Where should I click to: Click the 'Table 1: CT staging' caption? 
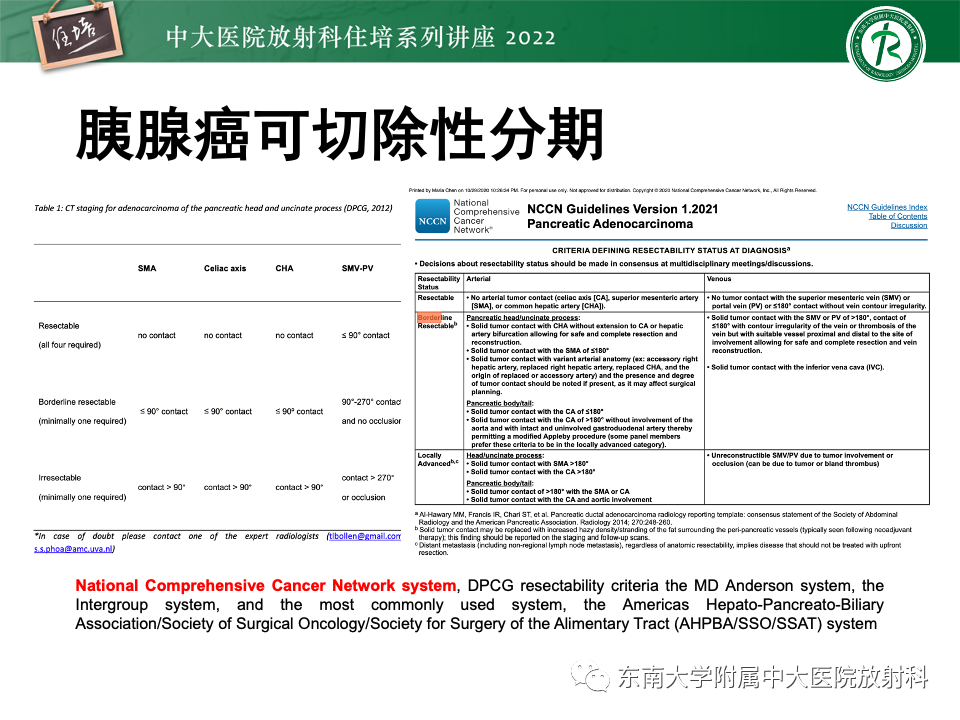[x=213, y=208]
